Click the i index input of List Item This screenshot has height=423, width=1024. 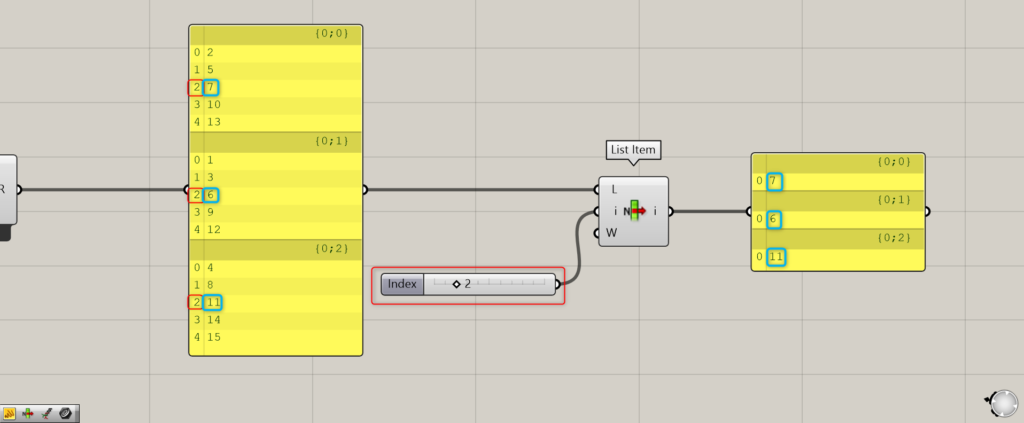[x=615, y=211]
